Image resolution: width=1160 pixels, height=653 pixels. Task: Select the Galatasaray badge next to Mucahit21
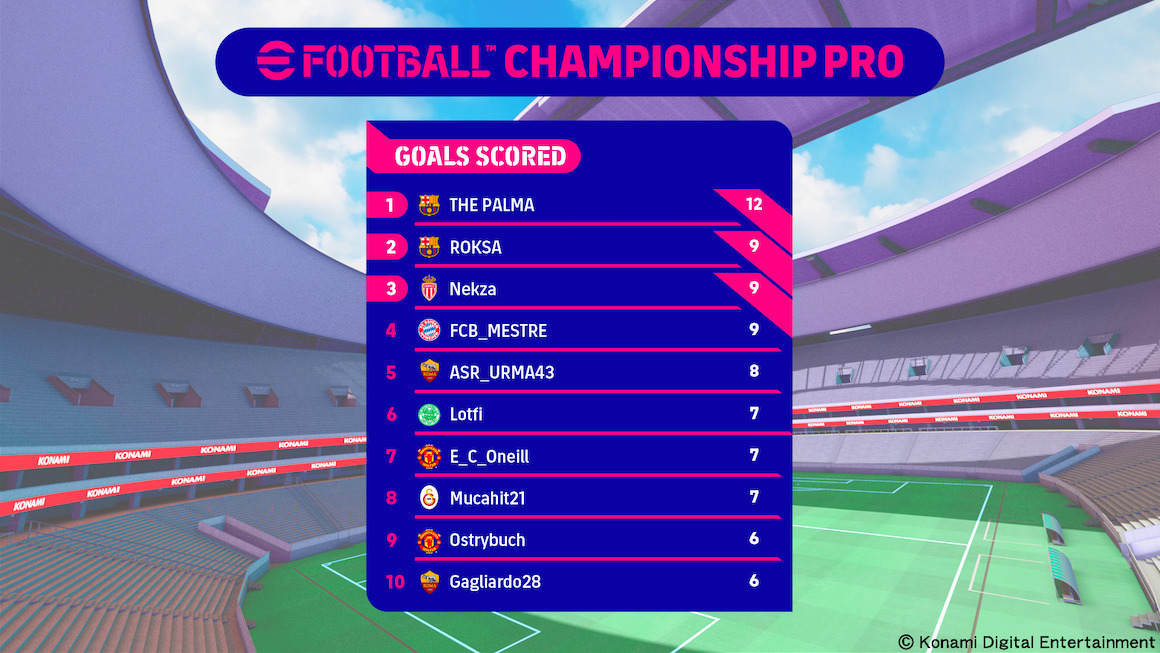[428, 498]
